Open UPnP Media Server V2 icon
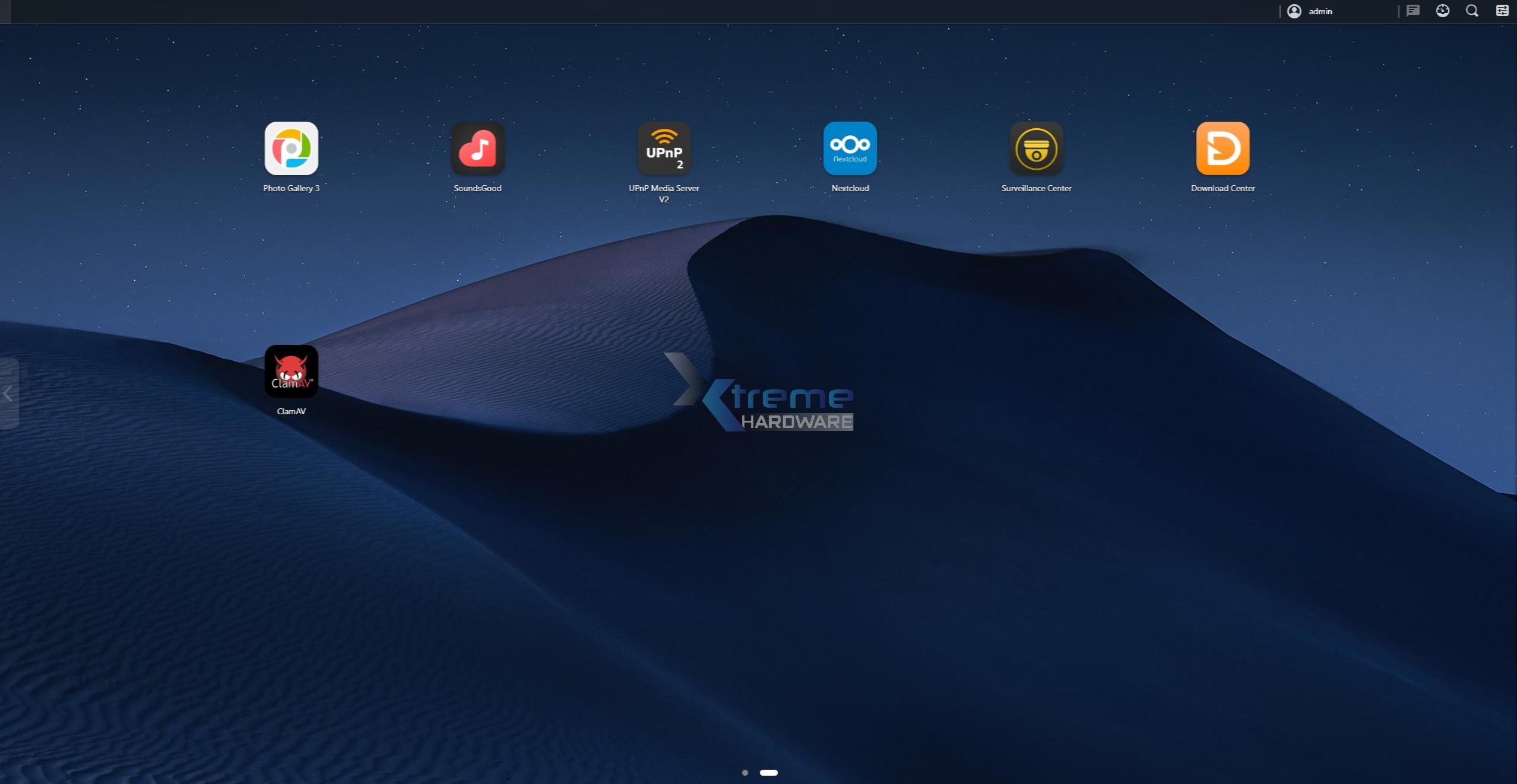 click(664, 148)
